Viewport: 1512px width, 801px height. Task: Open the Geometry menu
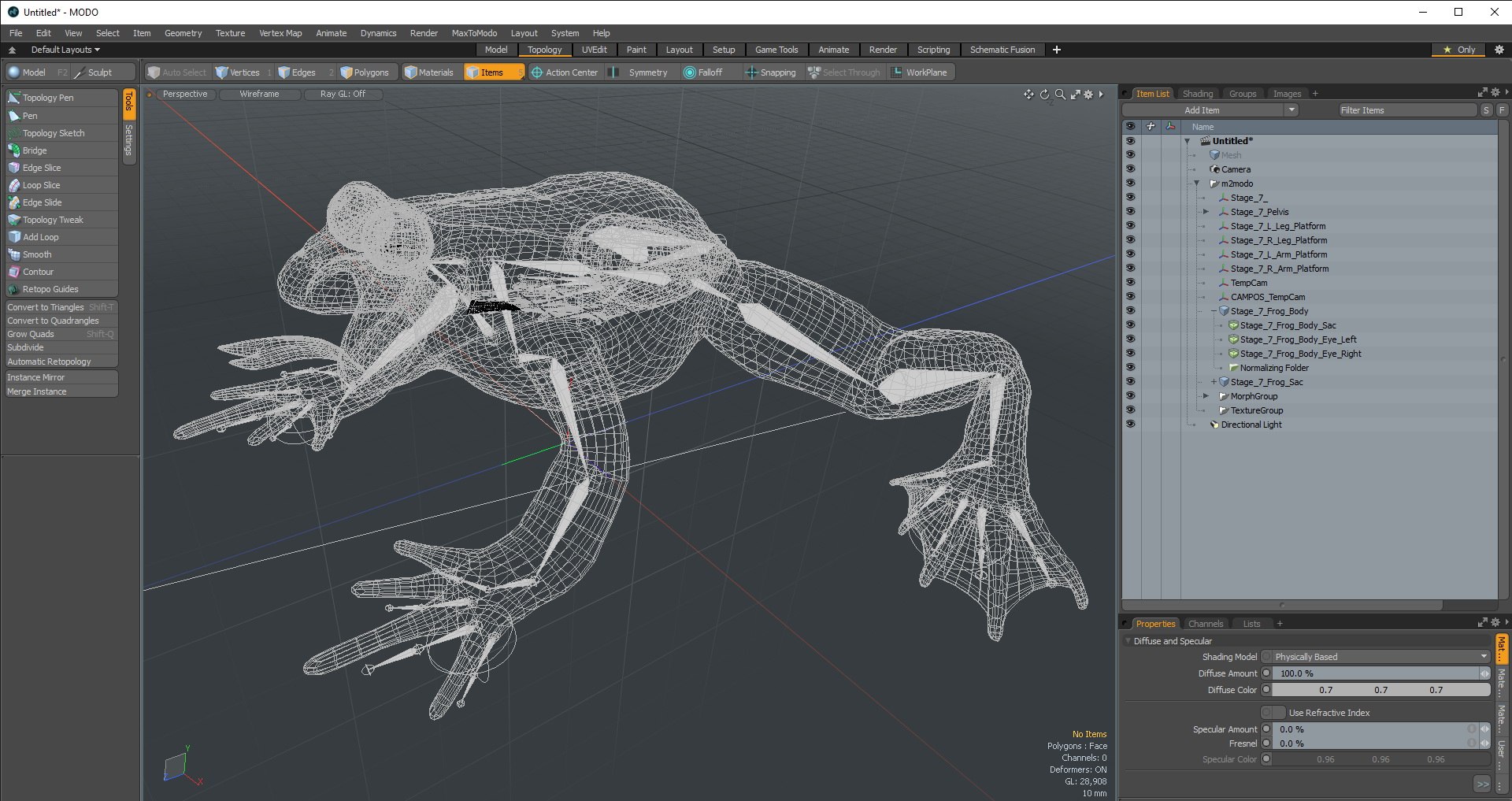(183, 33)
